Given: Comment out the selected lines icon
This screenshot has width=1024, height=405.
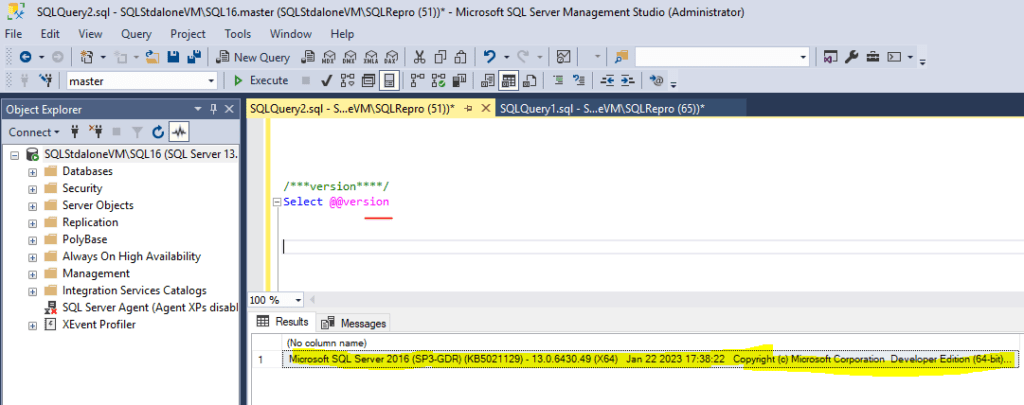Looking at the screenshot, I should coord(558,80).
